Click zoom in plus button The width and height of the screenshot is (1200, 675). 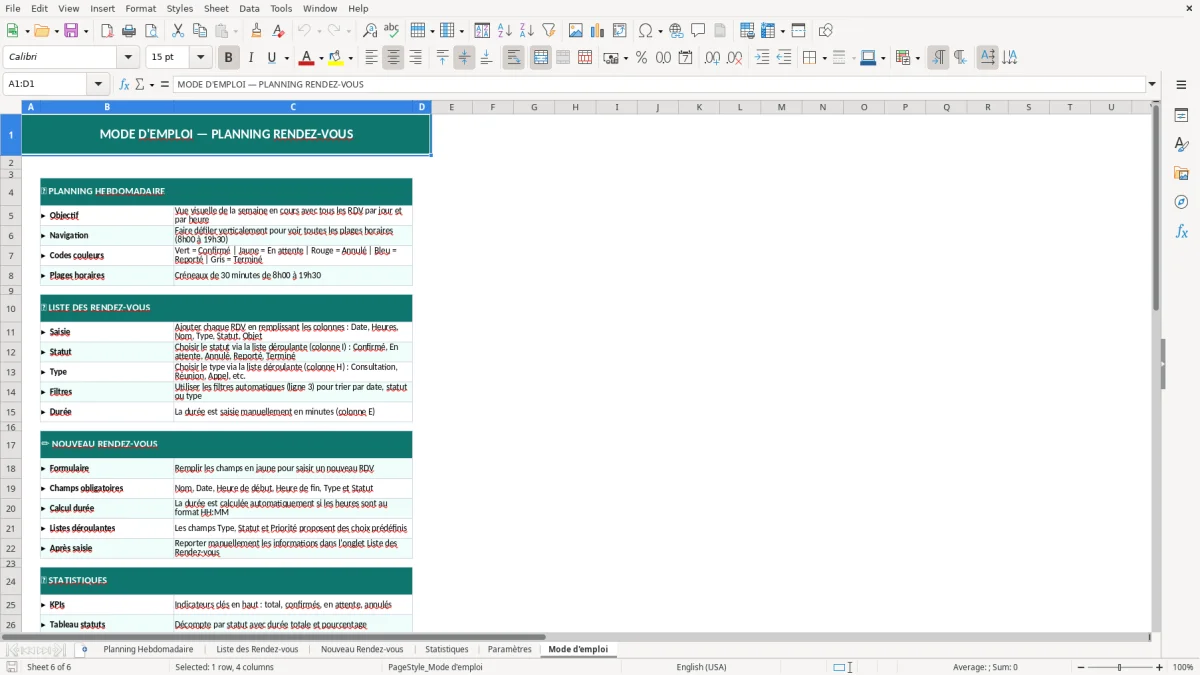(1159, 667)
